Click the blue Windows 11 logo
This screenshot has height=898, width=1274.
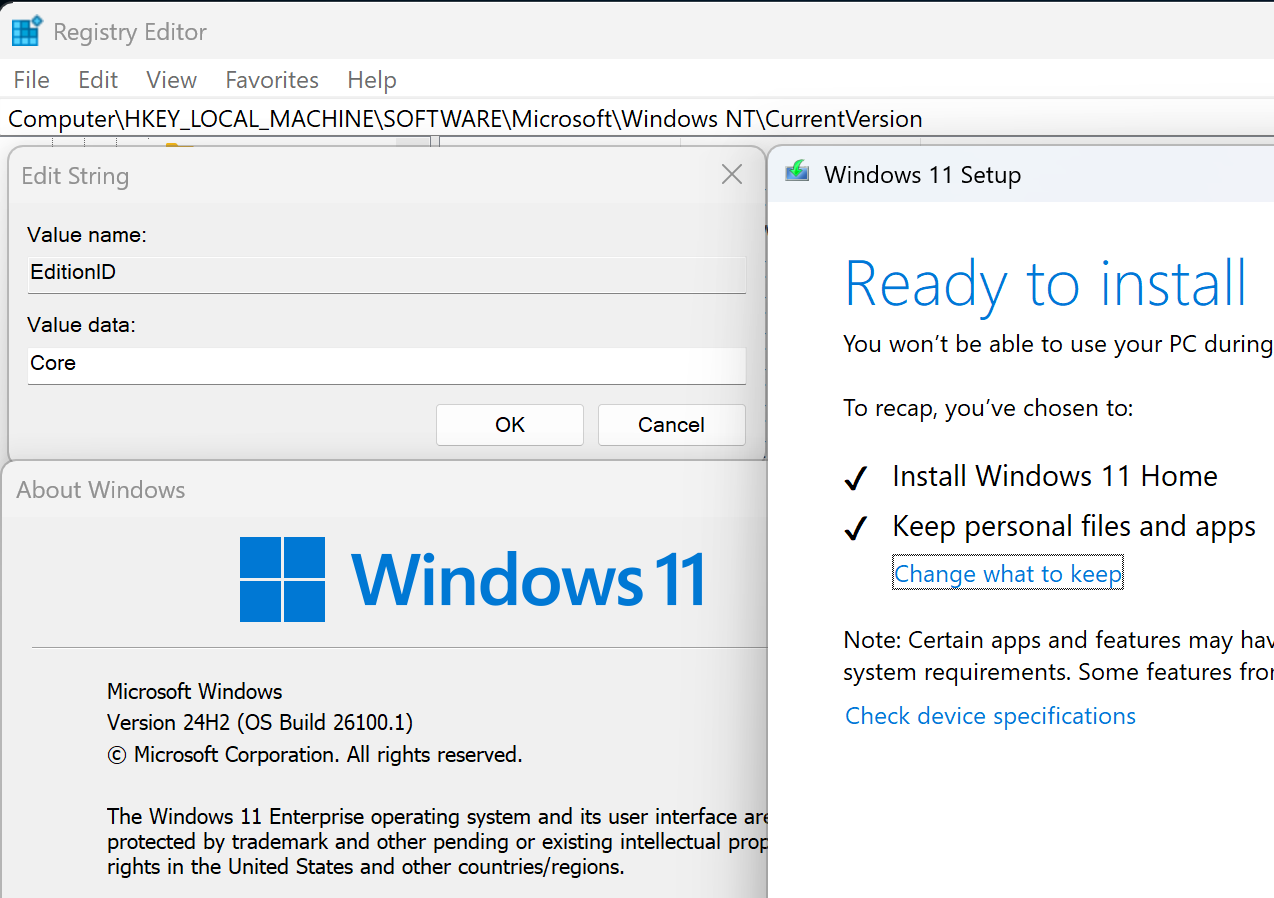pyautogui.click(x=282, y=579)
